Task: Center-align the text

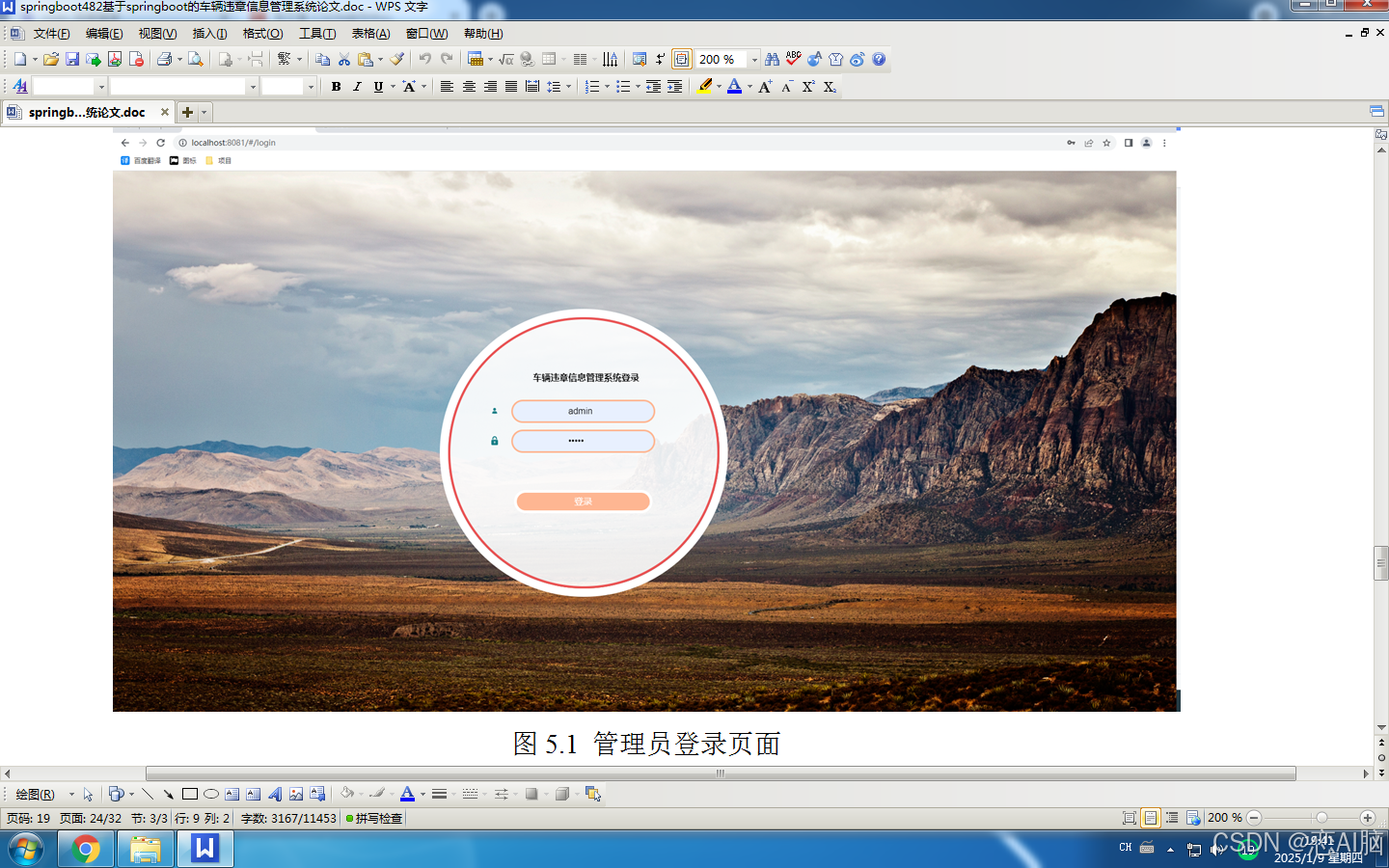Action: [469, 86]
